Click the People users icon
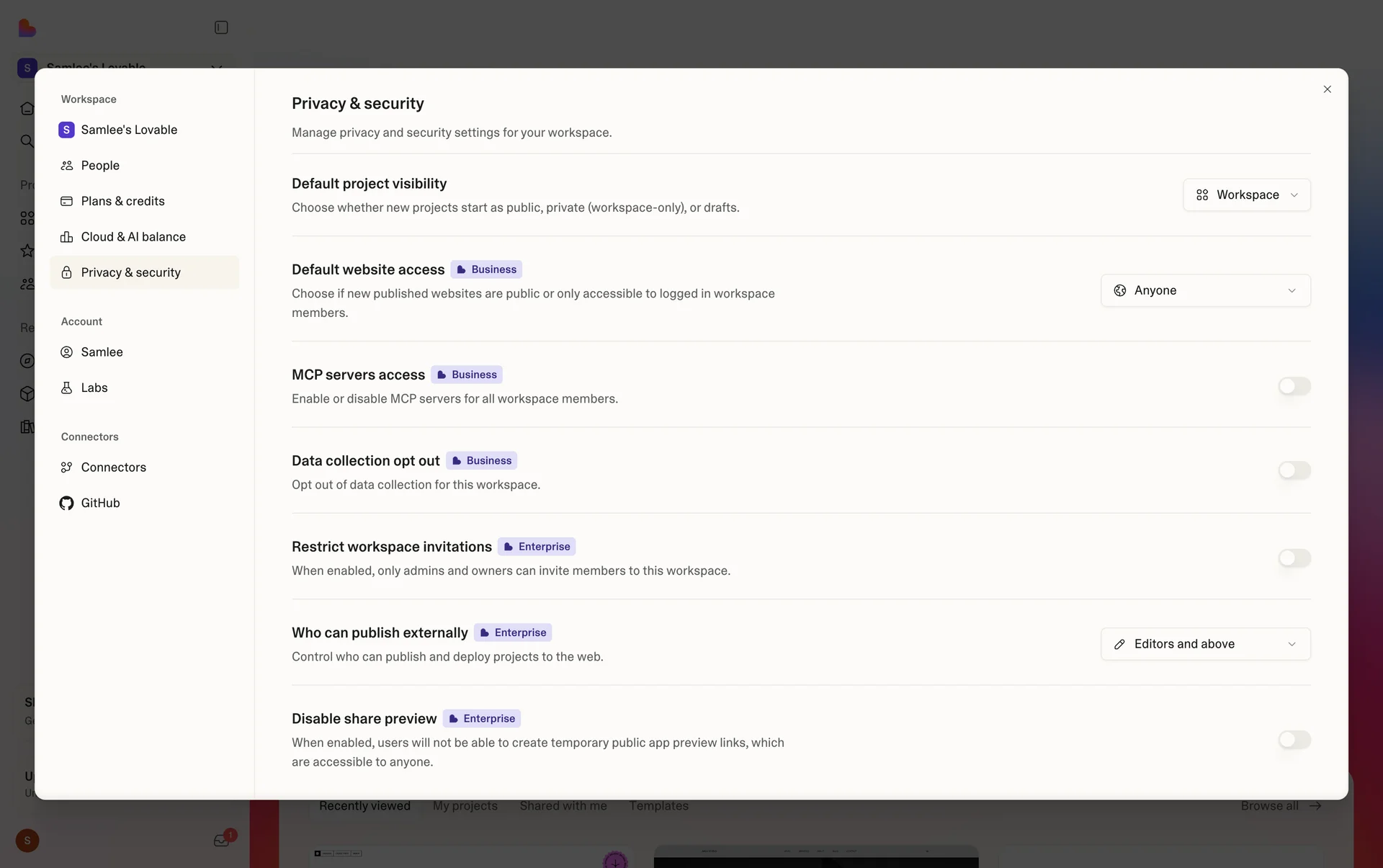1383x868 pixels. pos(66,166)
